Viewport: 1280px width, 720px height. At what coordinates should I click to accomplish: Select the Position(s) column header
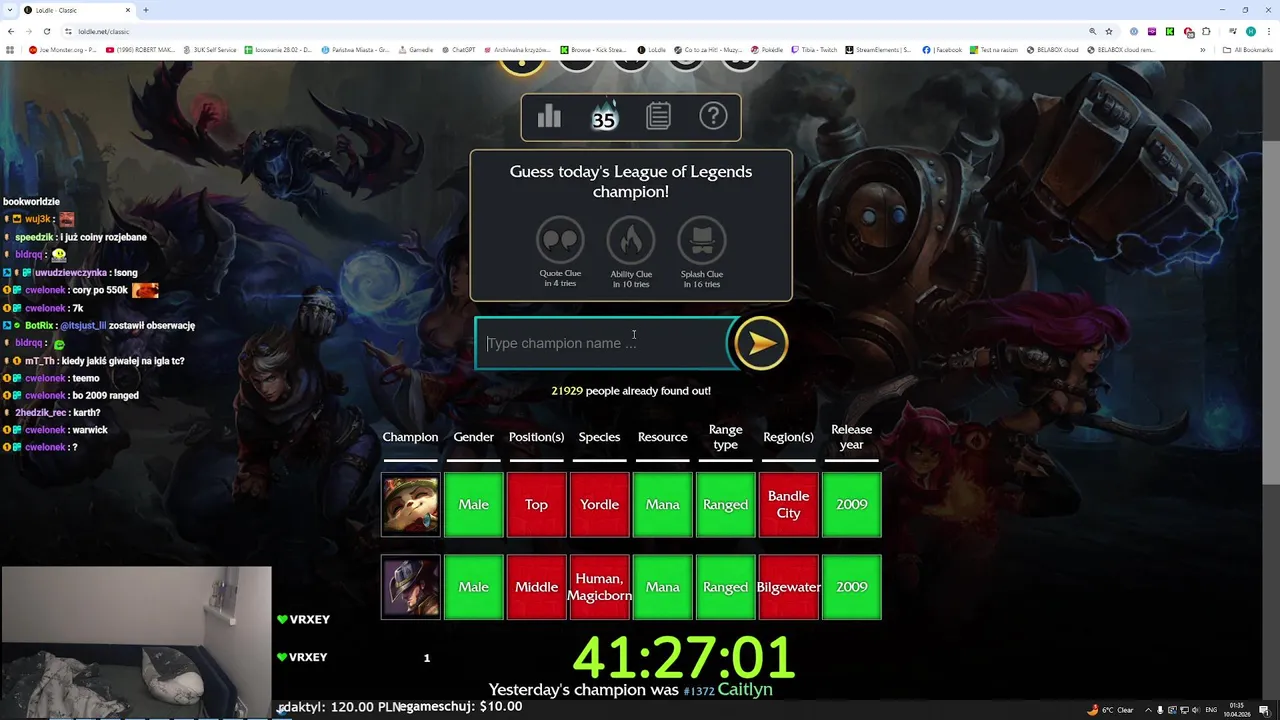click(x=536, y=437)
